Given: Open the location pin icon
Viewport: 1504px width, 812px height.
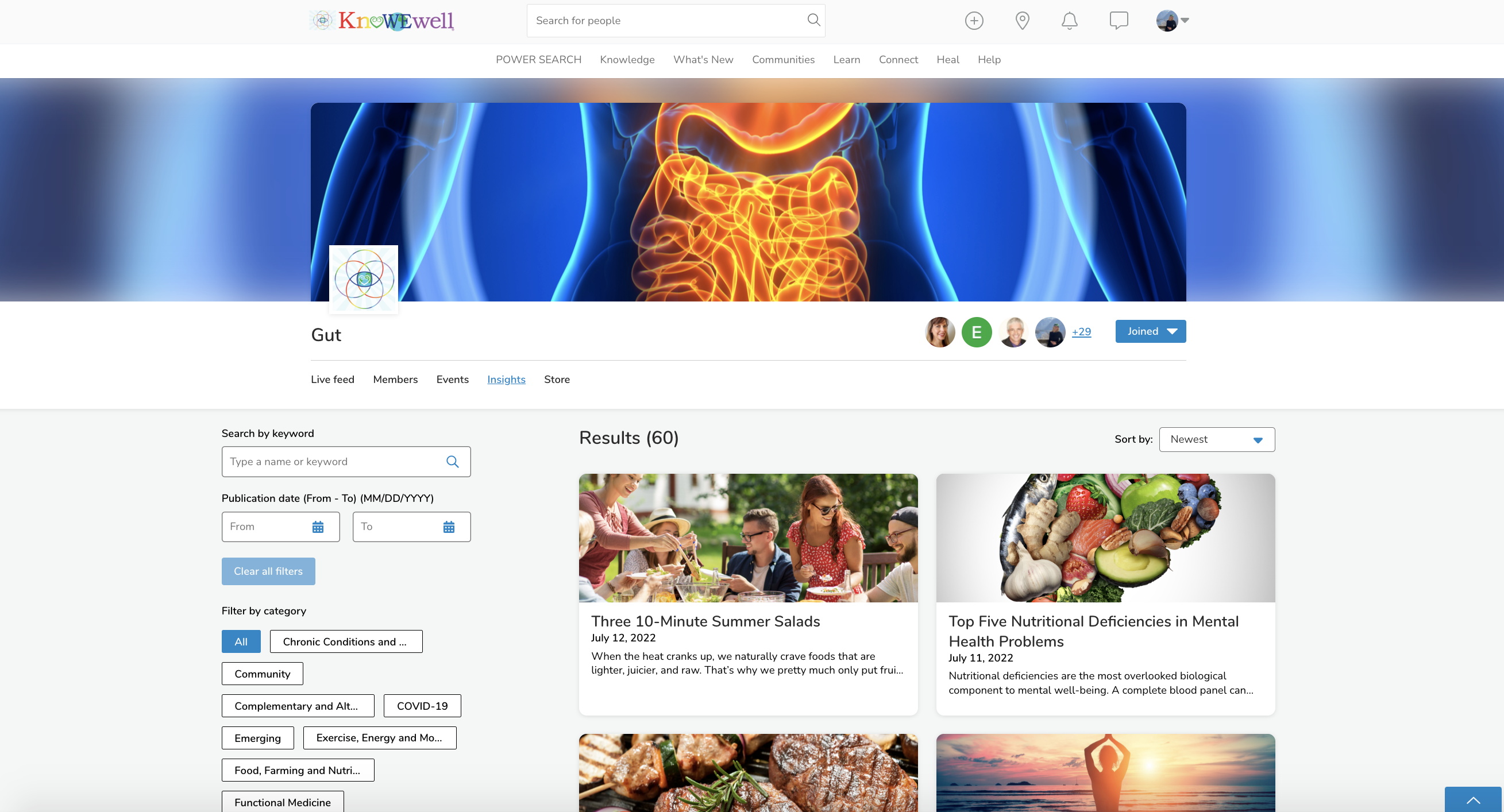Looking at the screenshot, I should tap(1022, 21).
